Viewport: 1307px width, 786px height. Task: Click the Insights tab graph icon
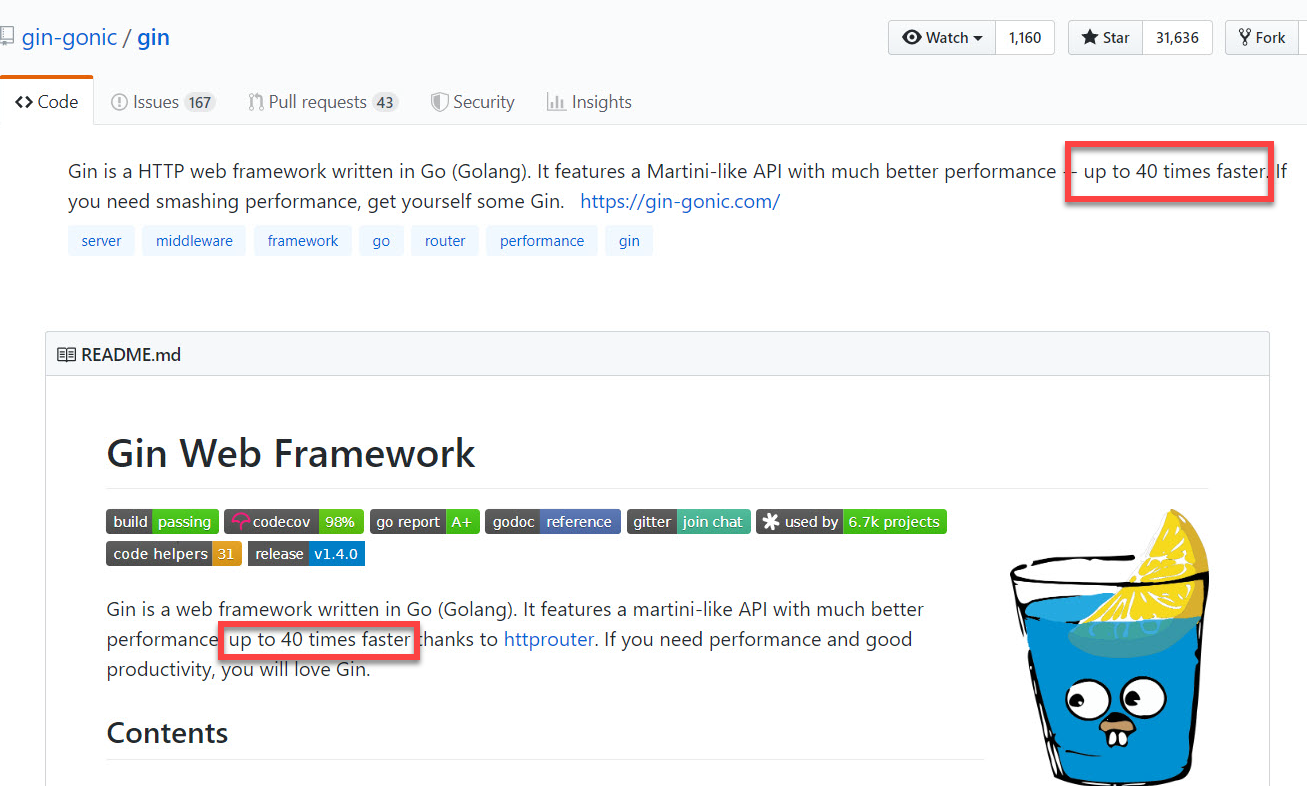pyautogui.click(x=556, y=102)
